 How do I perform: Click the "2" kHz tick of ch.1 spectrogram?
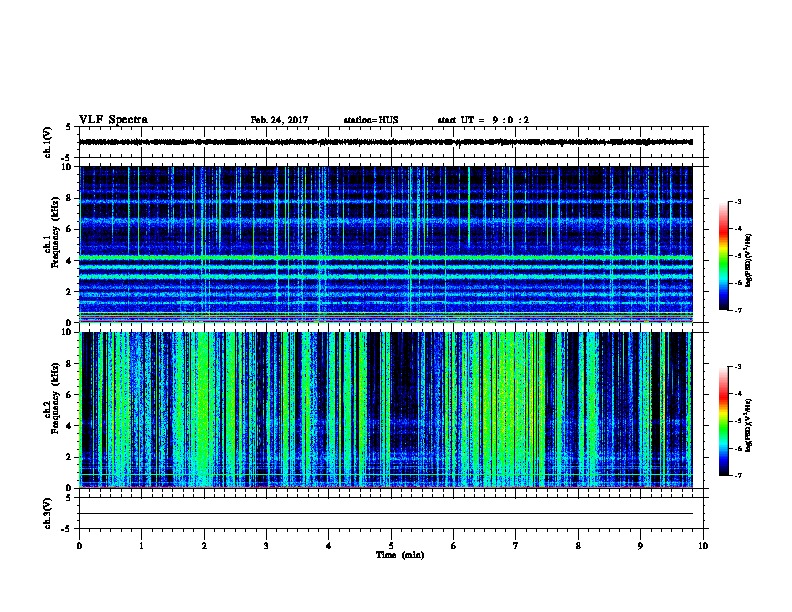click(70, 291)
